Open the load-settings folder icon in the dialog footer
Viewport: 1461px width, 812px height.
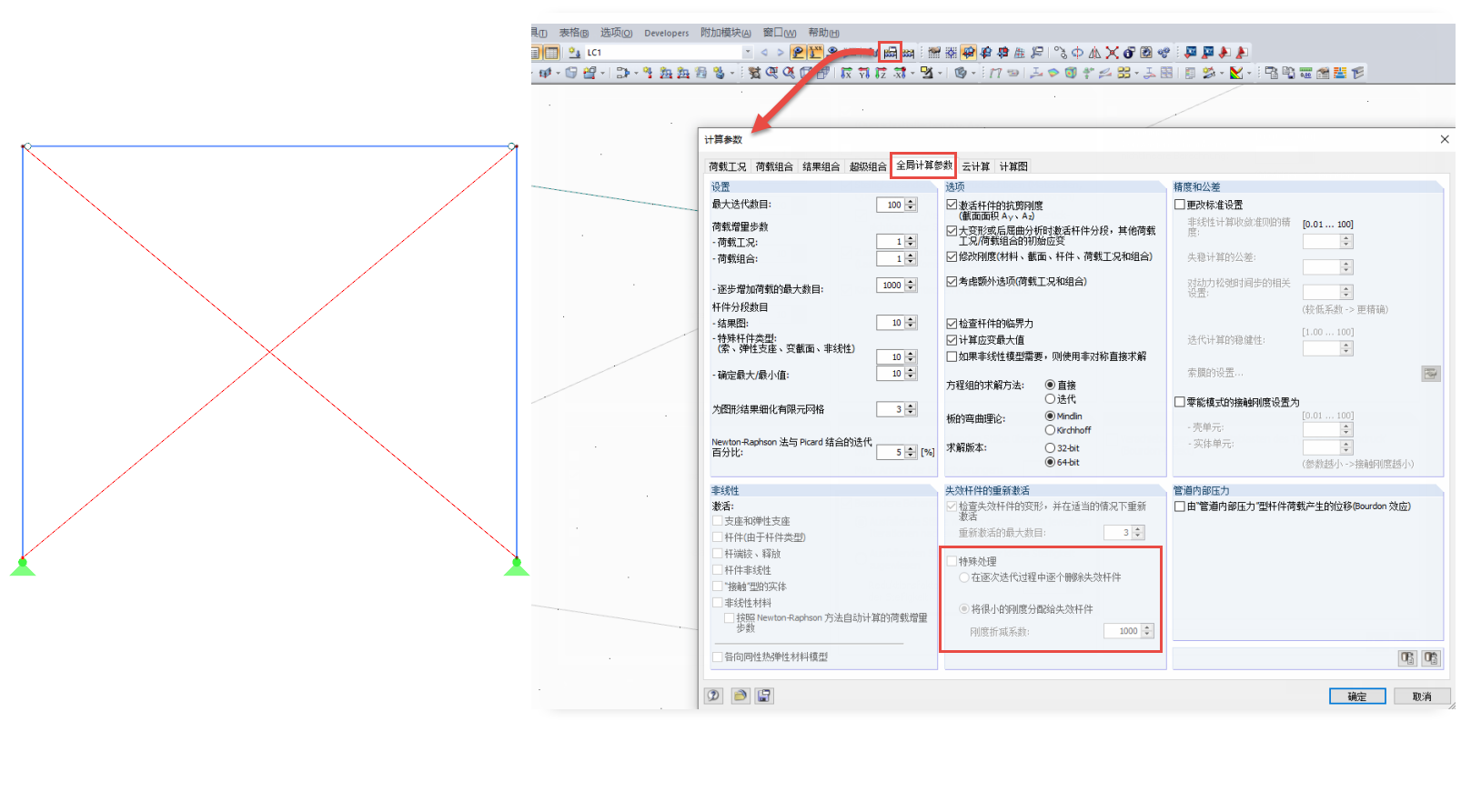pyautogui.click(x=740, y=696)
